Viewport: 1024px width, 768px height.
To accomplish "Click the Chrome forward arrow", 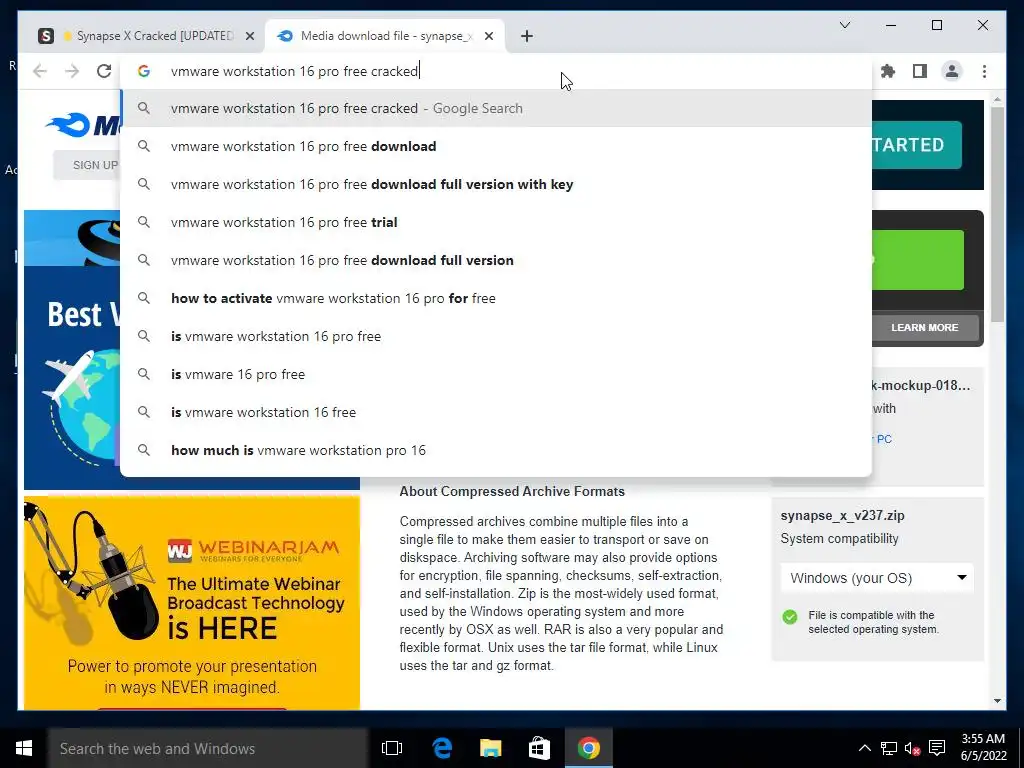I will pyautogui.click(x=72, y=71).
